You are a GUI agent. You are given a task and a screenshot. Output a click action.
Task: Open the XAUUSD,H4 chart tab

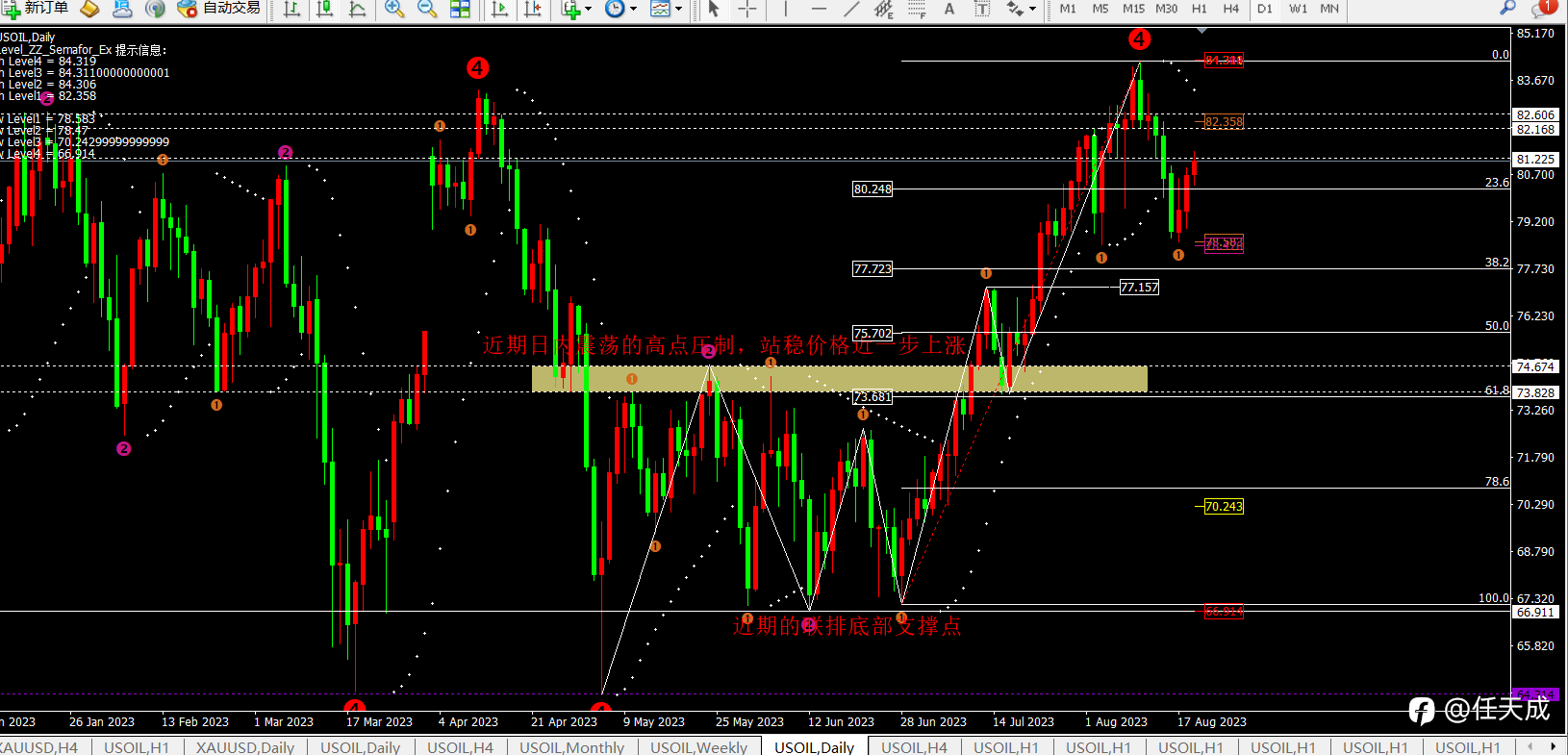[x=38, y=747]
